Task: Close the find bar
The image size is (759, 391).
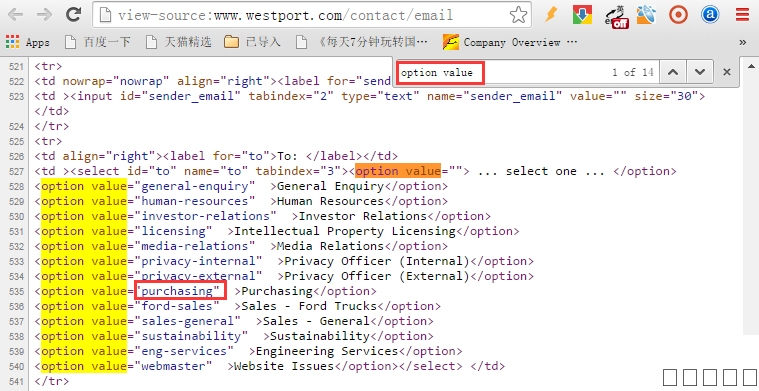Action: click(727, 72)
